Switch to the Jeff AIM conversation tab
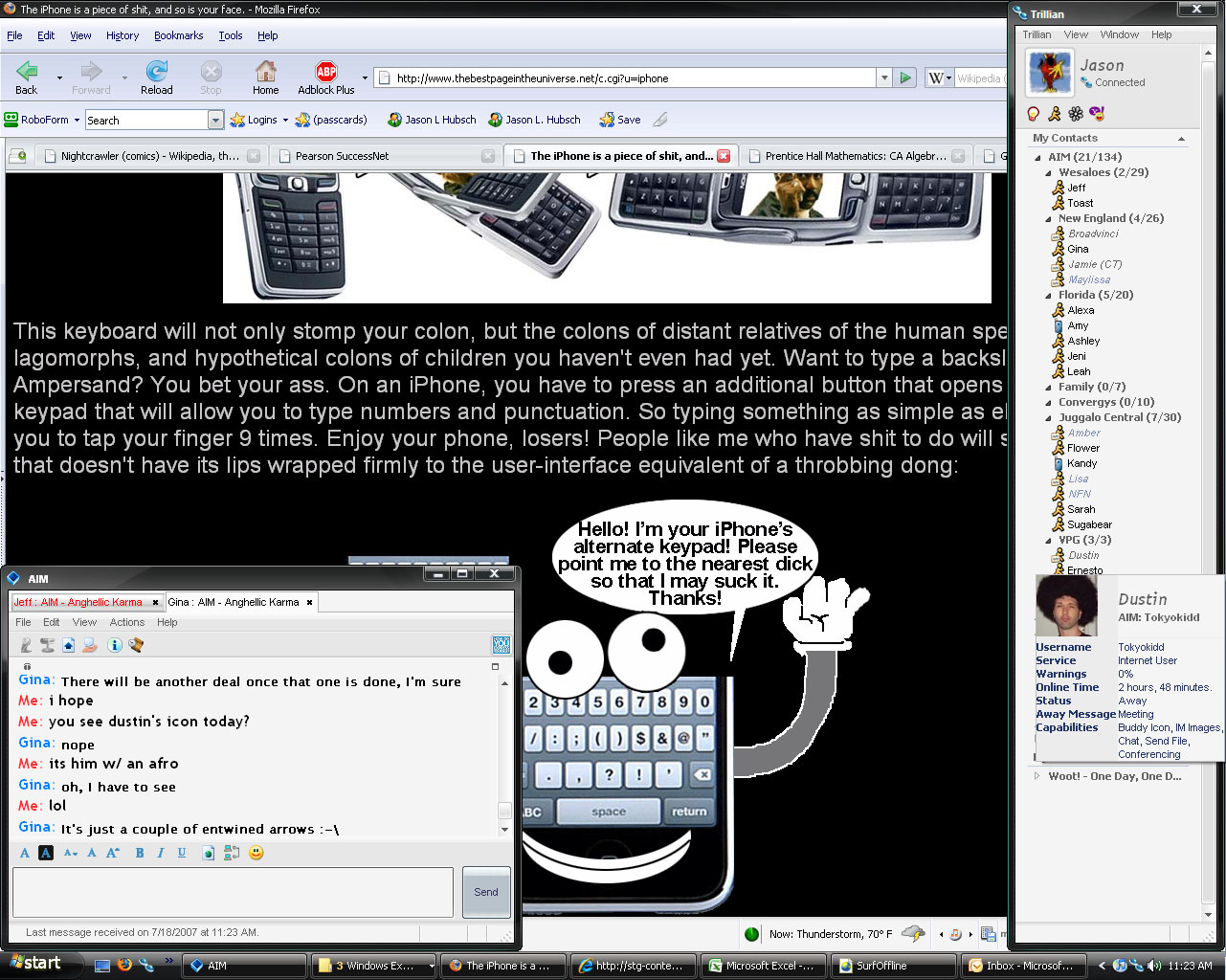This screenshot has height=980, width=1226. (78, 602)
